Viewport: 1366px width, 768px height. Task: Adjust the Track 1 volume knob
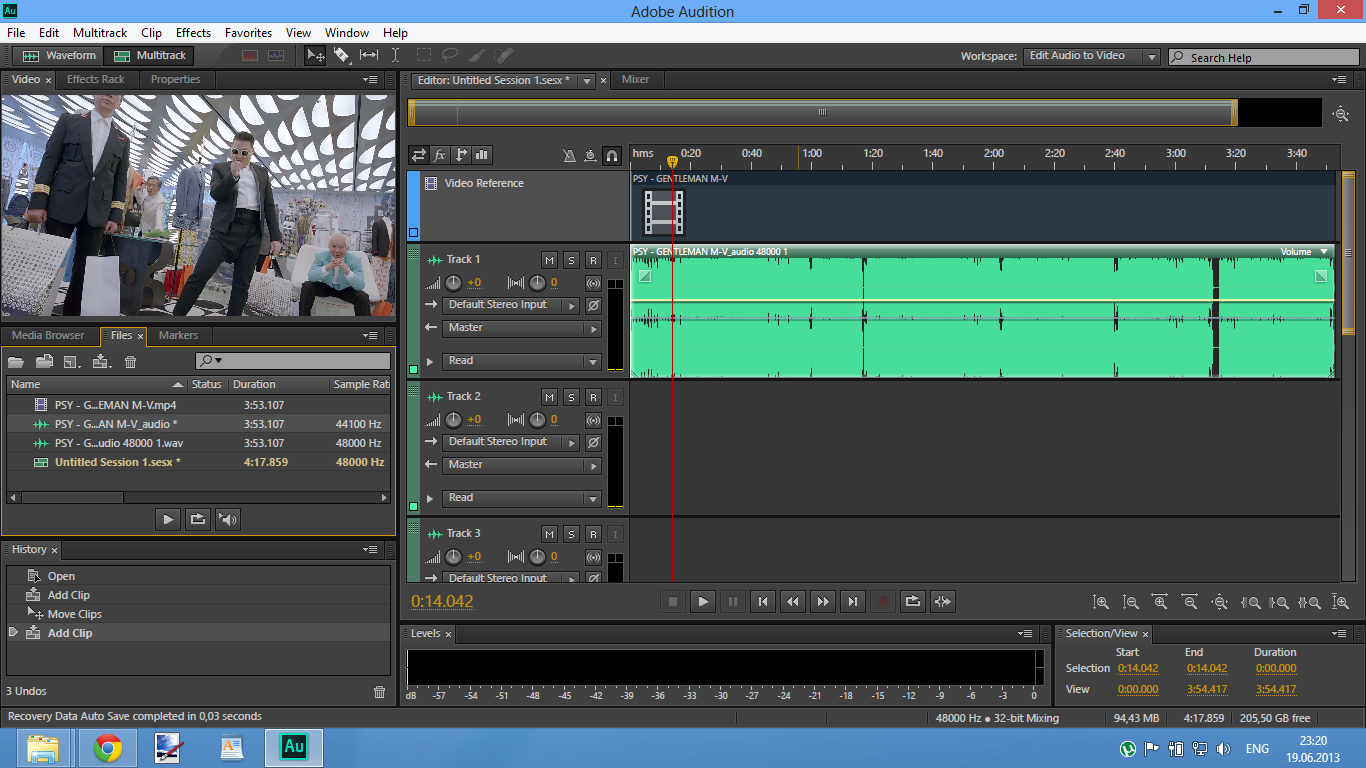(x=454, y=283)
